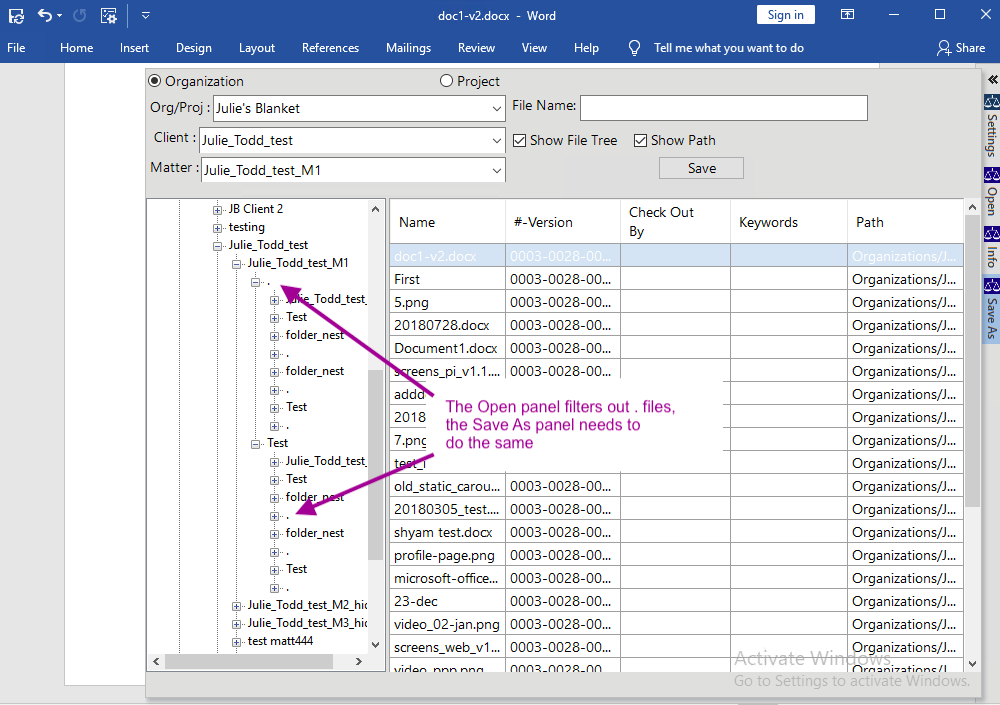Expand the testing tree node
This screenshot has width=1000, height=705.
pos(217,228)
